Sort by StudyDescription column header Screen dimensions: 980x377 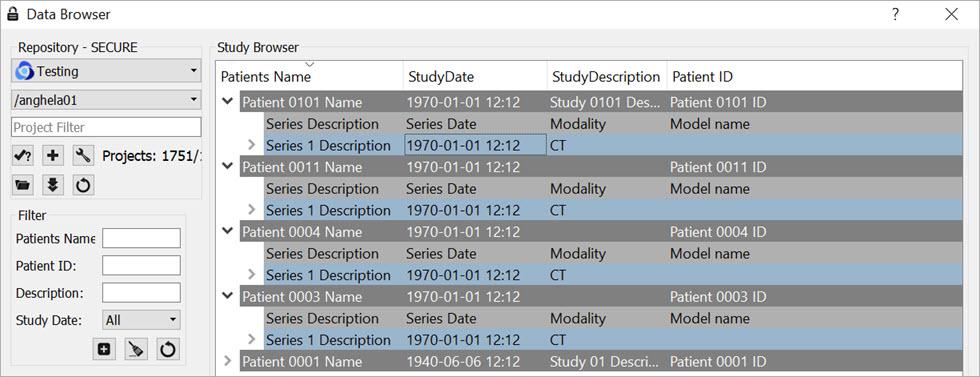tap(607, 76)
